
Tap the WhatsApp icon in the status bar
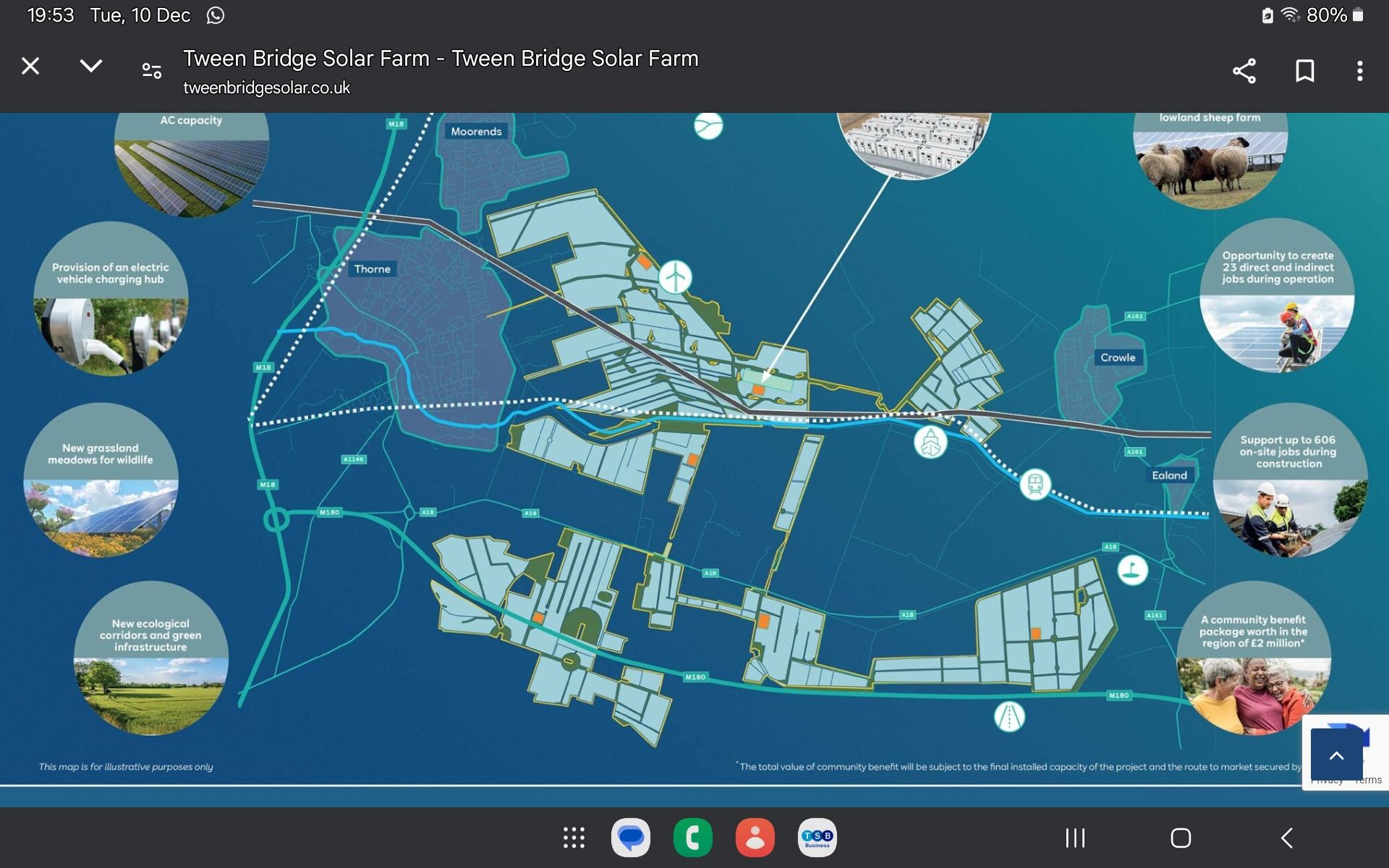pyautogui.click(x=215, y=14)
